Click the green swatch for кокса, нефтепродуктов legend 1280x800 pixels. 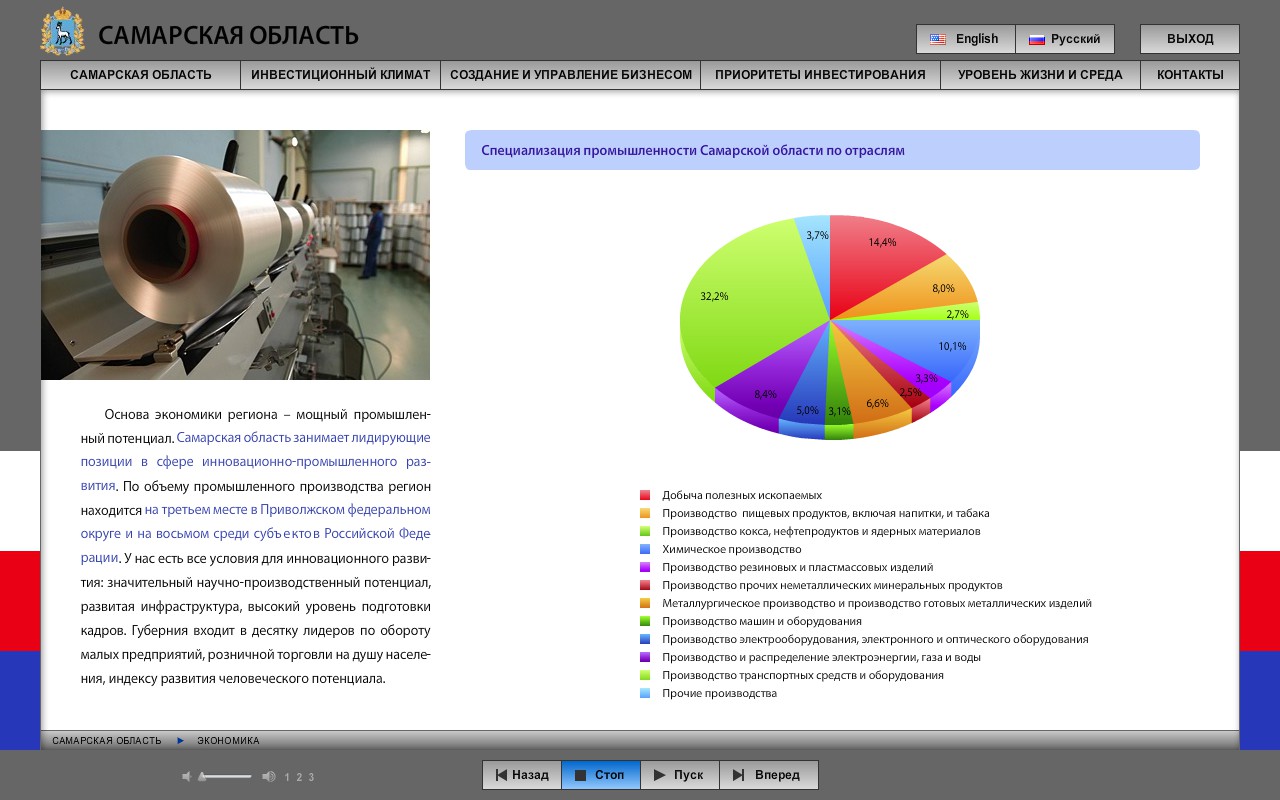tap(645, 531)
